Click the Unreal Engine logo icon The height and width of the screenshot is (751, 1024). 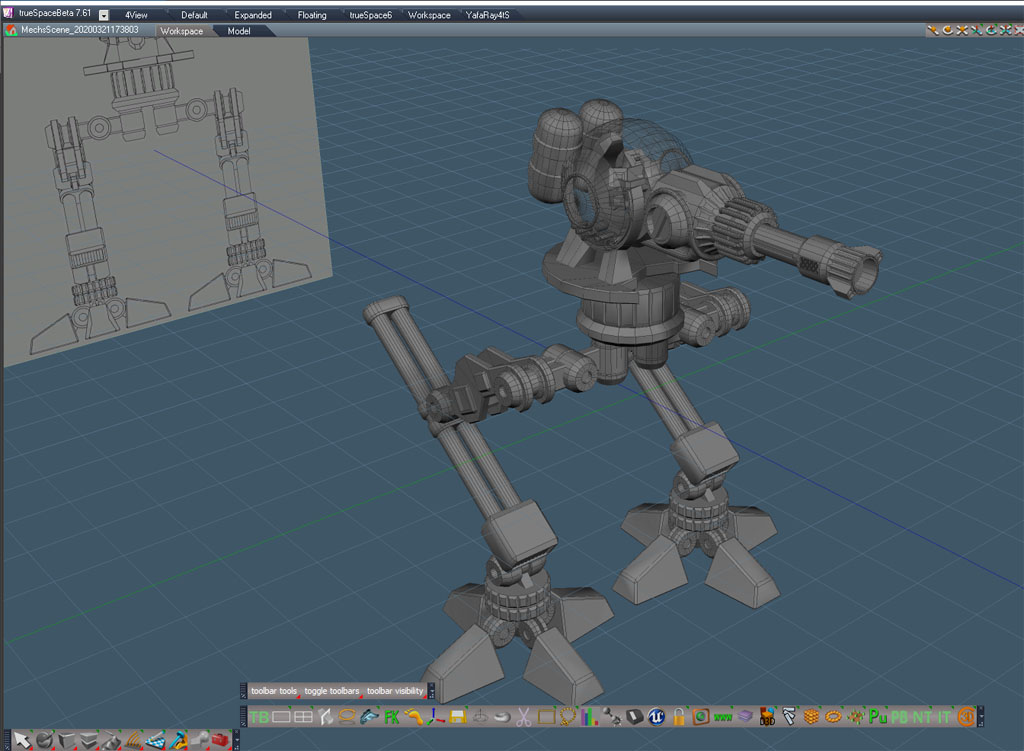[656, 717]
